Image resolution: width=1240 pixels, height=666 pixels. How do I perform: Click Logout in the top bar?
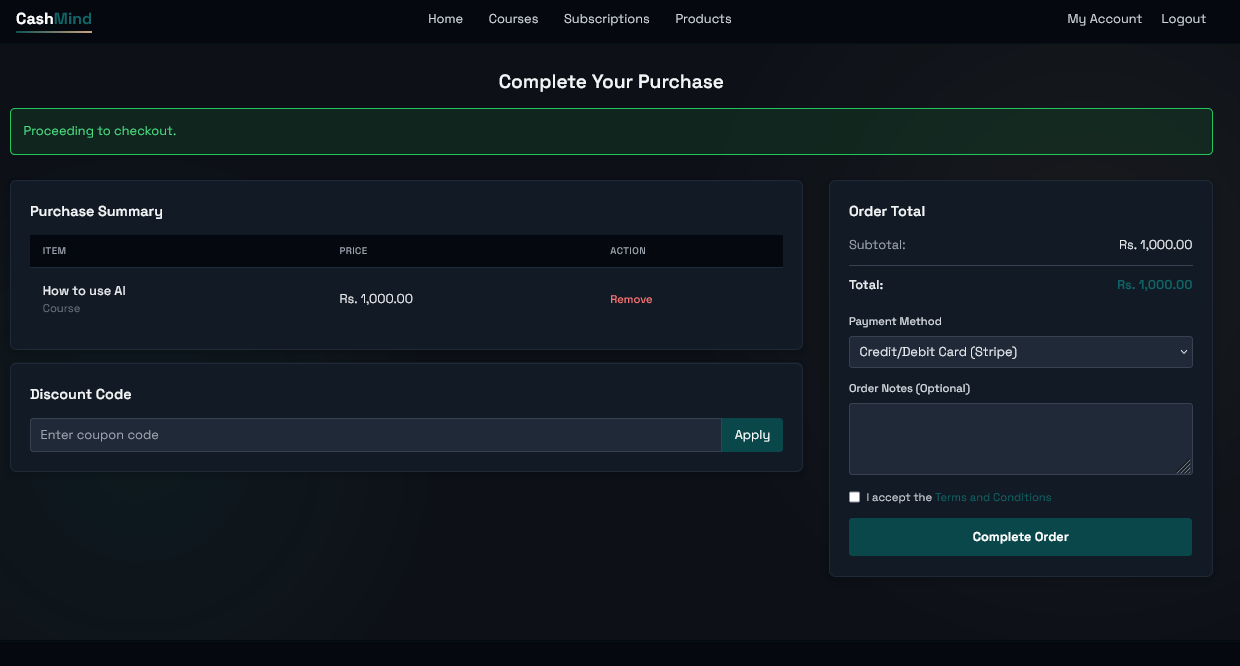click(x=1183, y=19)
